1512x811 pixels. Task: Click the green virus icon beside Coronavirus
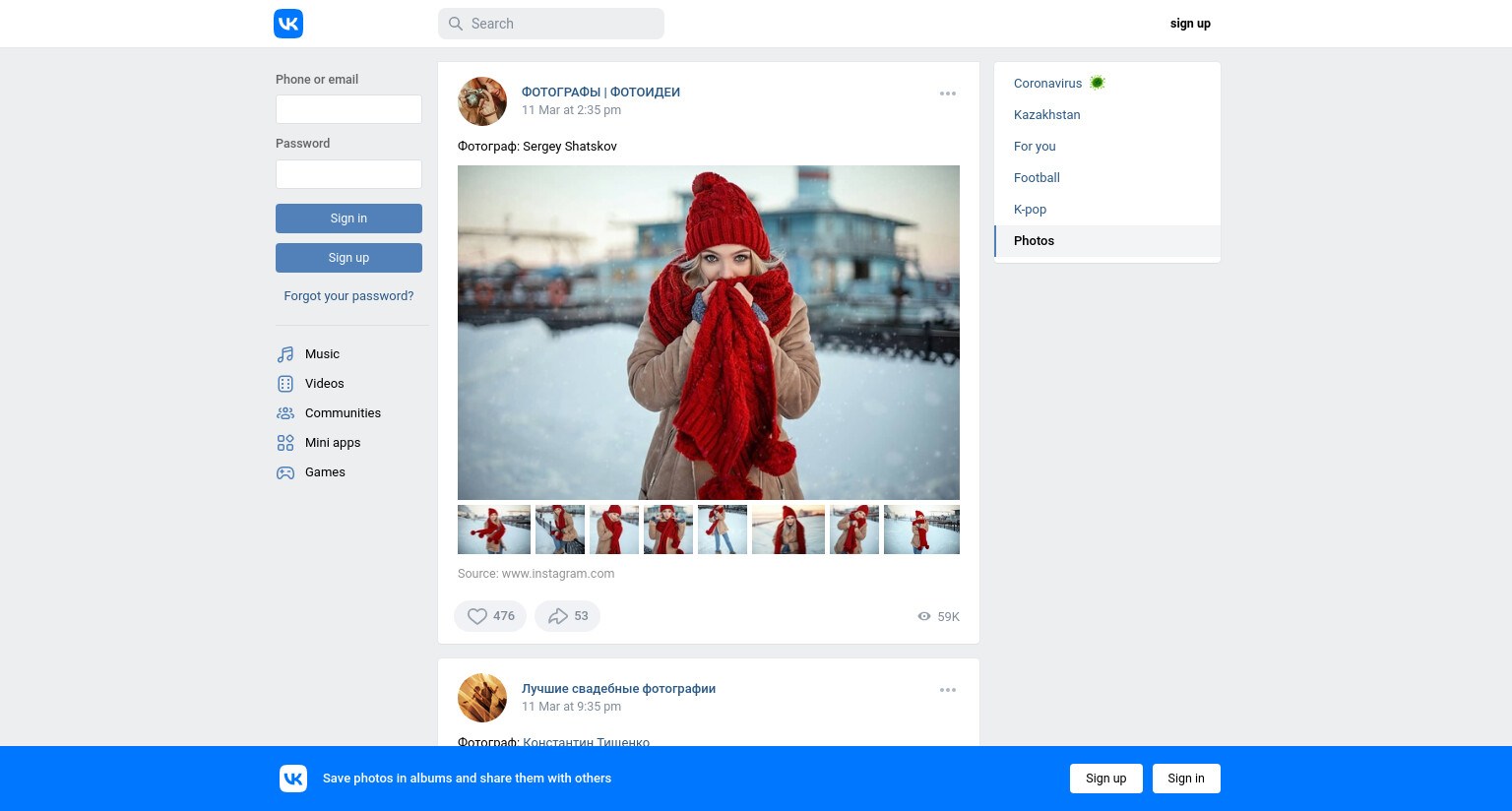tap(1098, 83)
